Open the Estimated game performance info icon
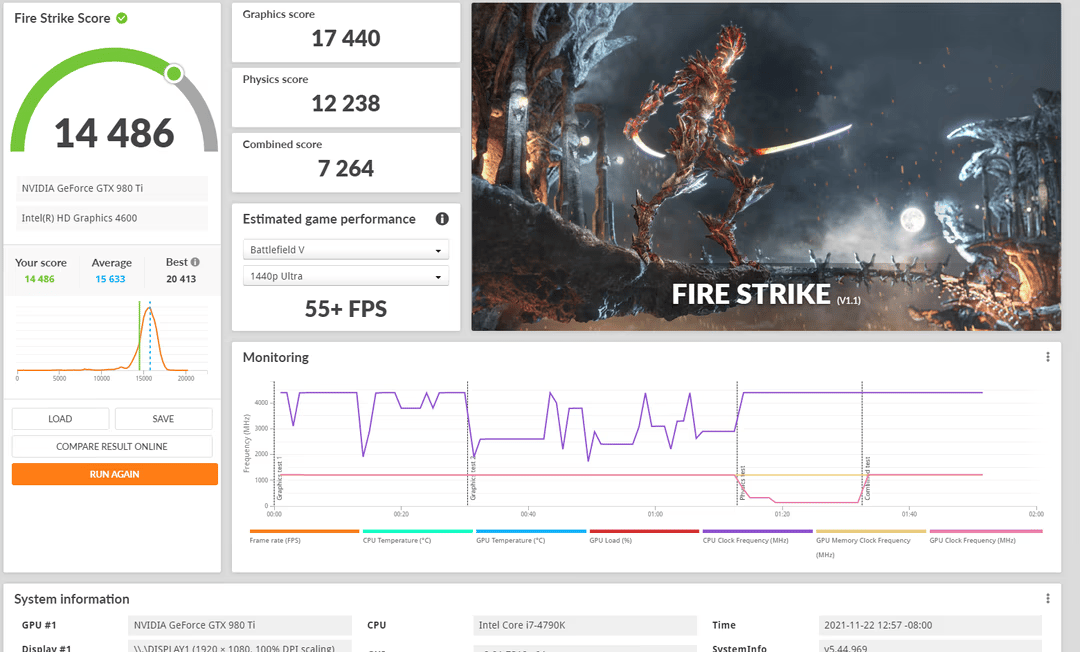The image size is (1080, 652). pos(442,219)
